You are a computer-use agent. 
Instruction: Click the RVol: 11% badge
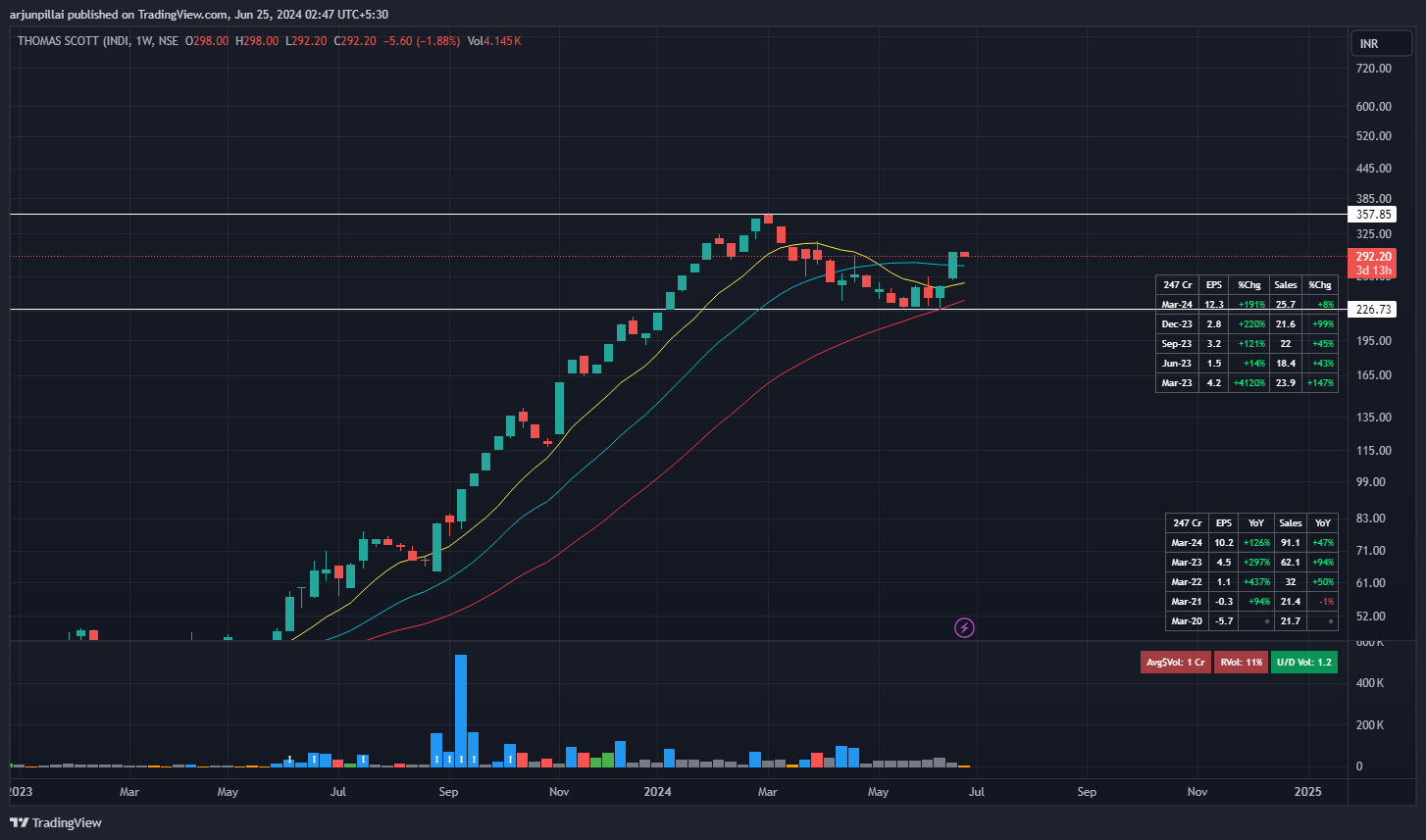1240,663
